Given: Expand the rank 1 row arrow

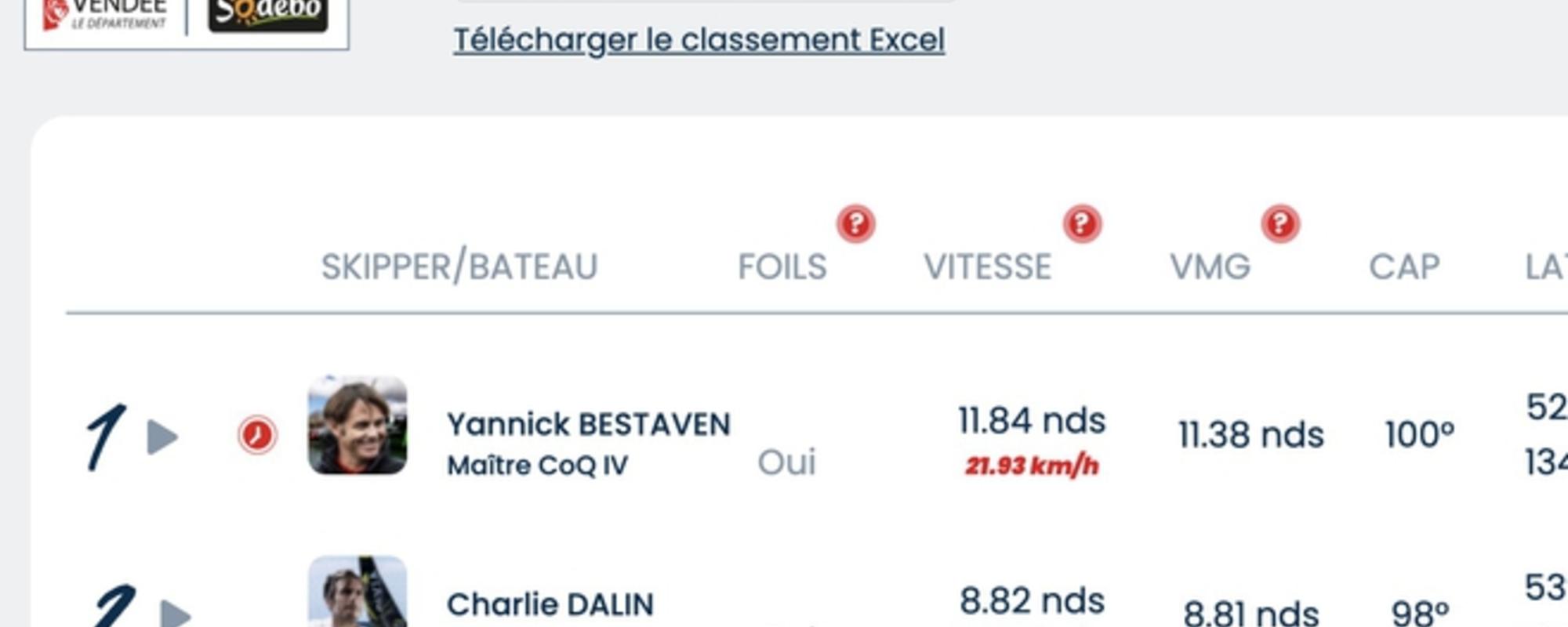Looking at the screenshot, I should coord(162,437).
